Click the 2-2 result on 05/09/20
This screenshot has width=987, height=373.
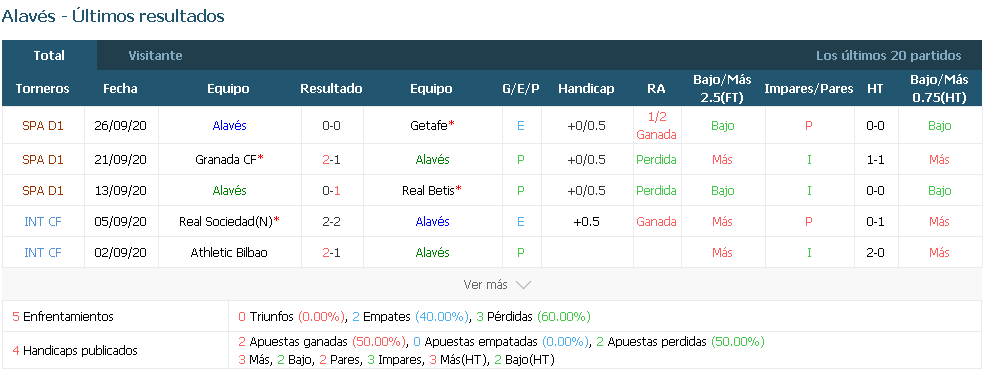[331, 221]
